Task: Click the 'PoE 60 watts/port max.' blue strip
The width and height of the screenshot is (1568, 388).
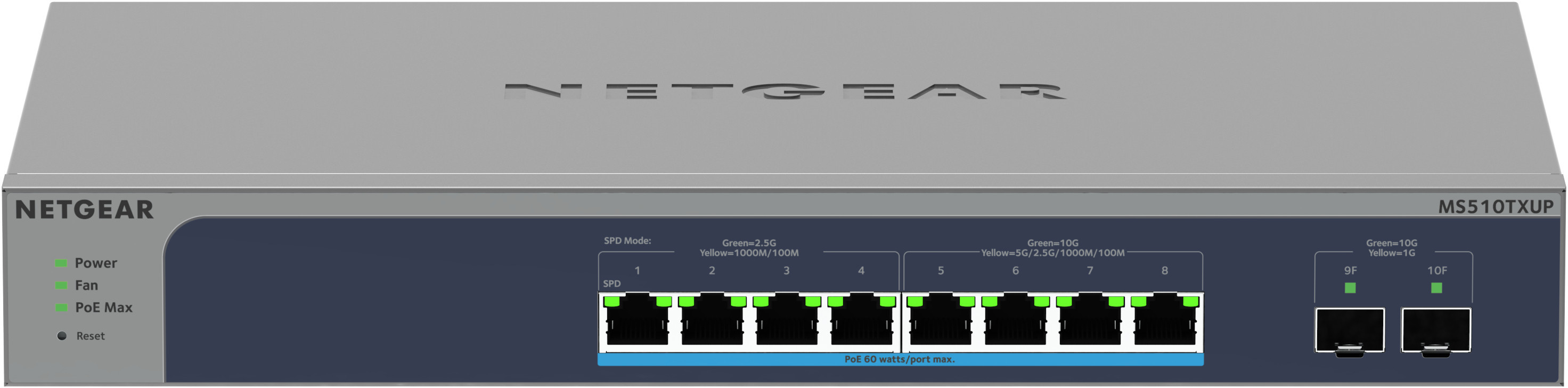Action: click(900, 359)
